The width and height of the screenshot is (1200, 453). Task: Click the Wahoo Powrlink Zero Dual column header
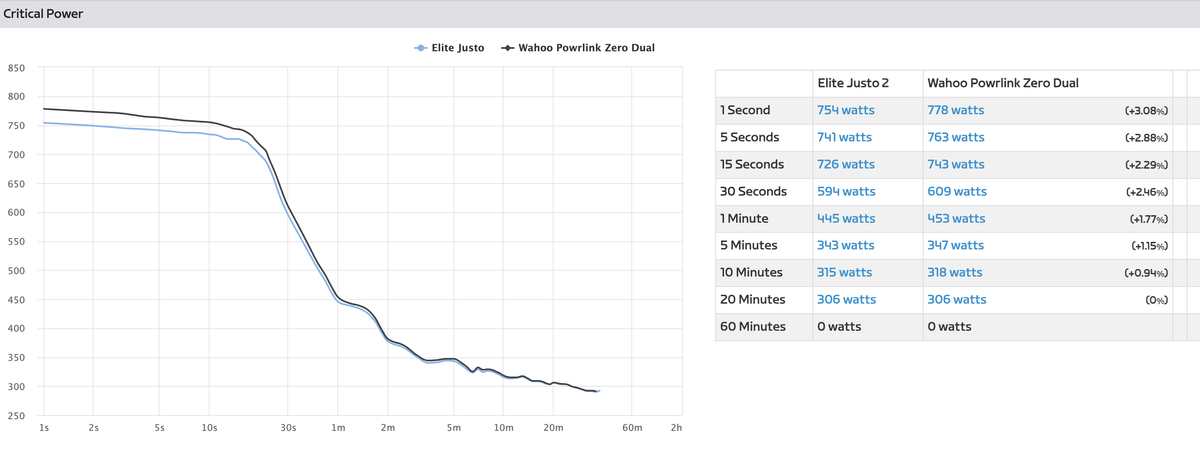pyautogui.click(x=1003, y=83)
